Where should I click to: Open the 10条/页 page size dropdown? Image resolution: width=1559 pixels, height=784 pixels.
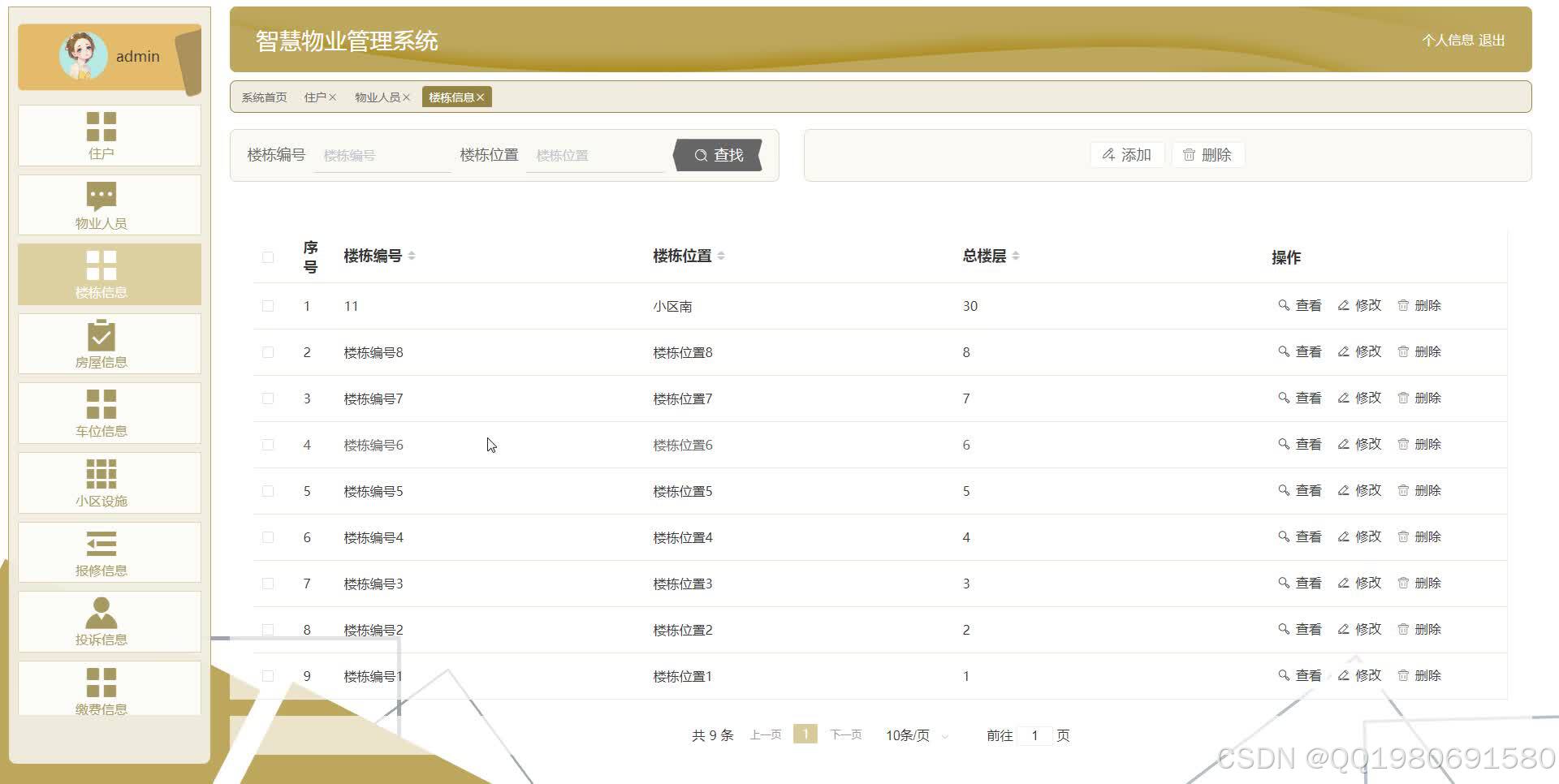(x=913, y=734)
